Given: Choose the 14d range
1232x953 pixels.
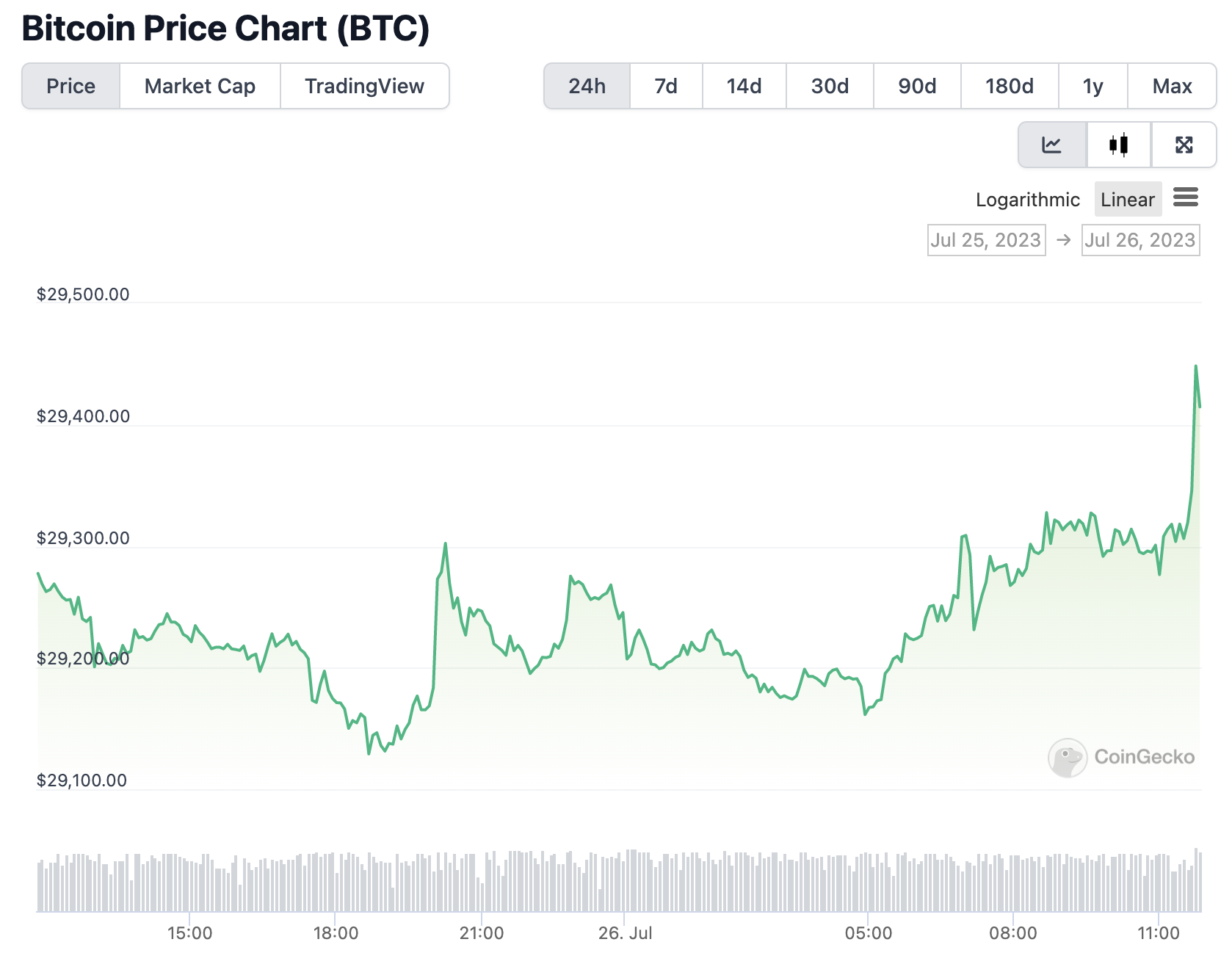Looking at the screenshot, I should pos(744,86).
